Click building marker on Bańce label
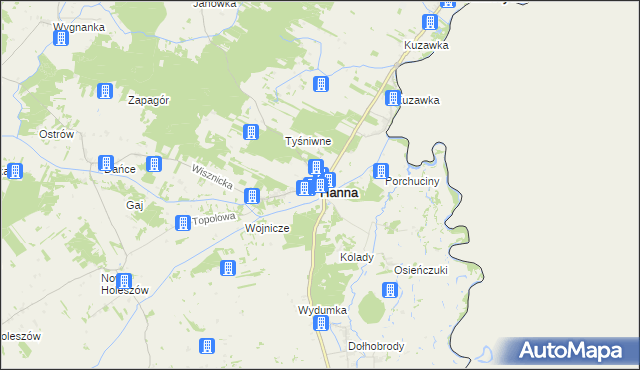Image resolution: width=640 pixels, height=370 pixels. pyautogui.click(x=106, y=163)
